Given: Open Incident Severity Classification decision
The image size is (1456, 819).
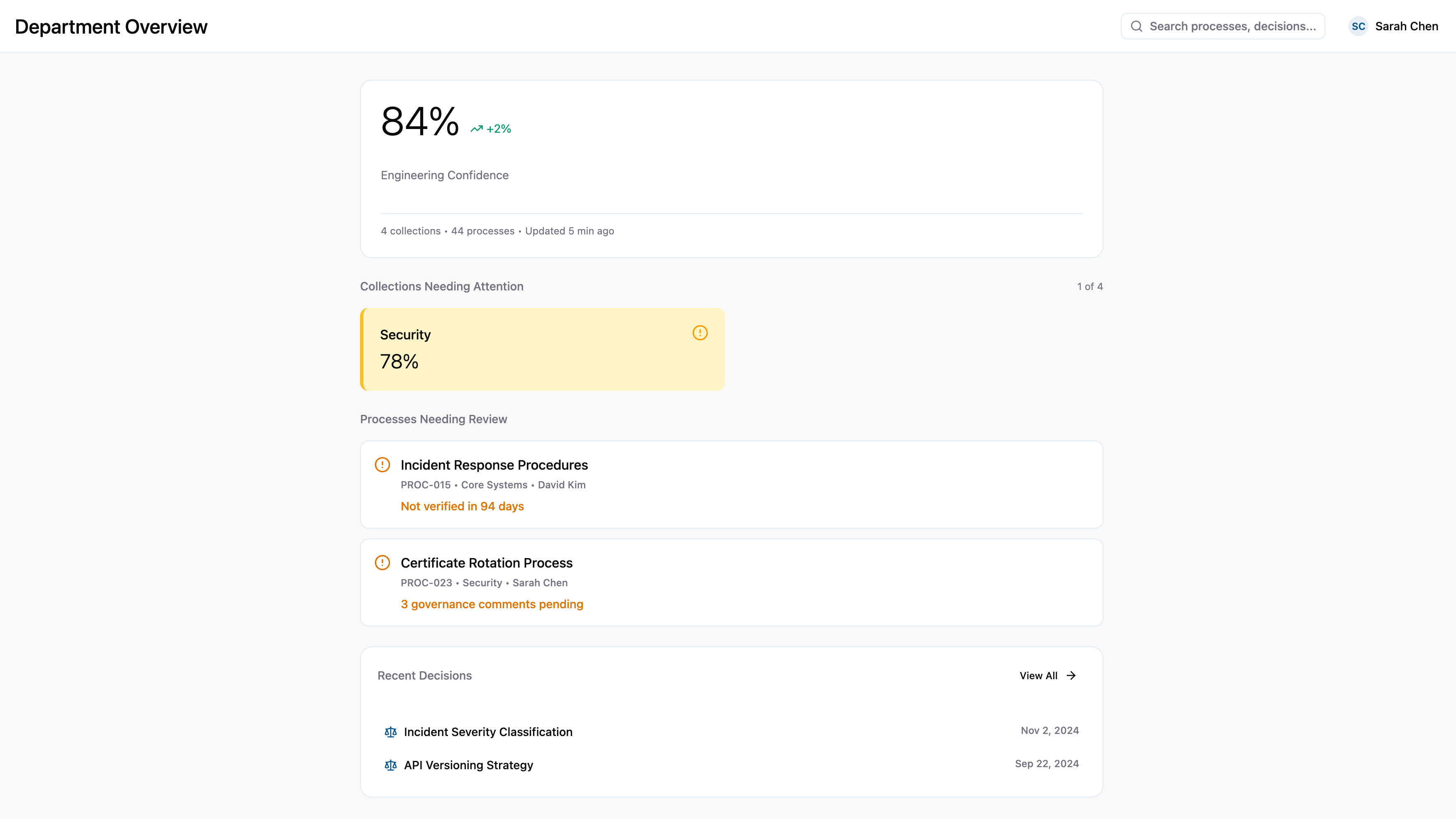Looking at the screenshot, I should (x=488, y=732).
